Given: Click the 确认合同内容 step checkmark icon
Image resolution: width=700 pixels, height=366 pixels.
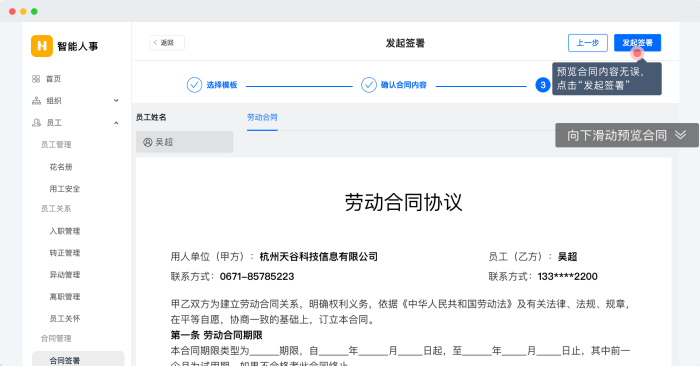Looking at the screenshot, I should (x=369, y=85).
